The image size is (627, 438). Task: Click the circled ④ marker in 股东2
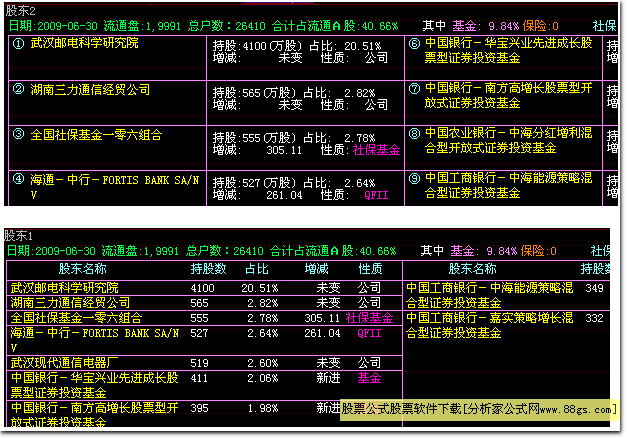18,179
